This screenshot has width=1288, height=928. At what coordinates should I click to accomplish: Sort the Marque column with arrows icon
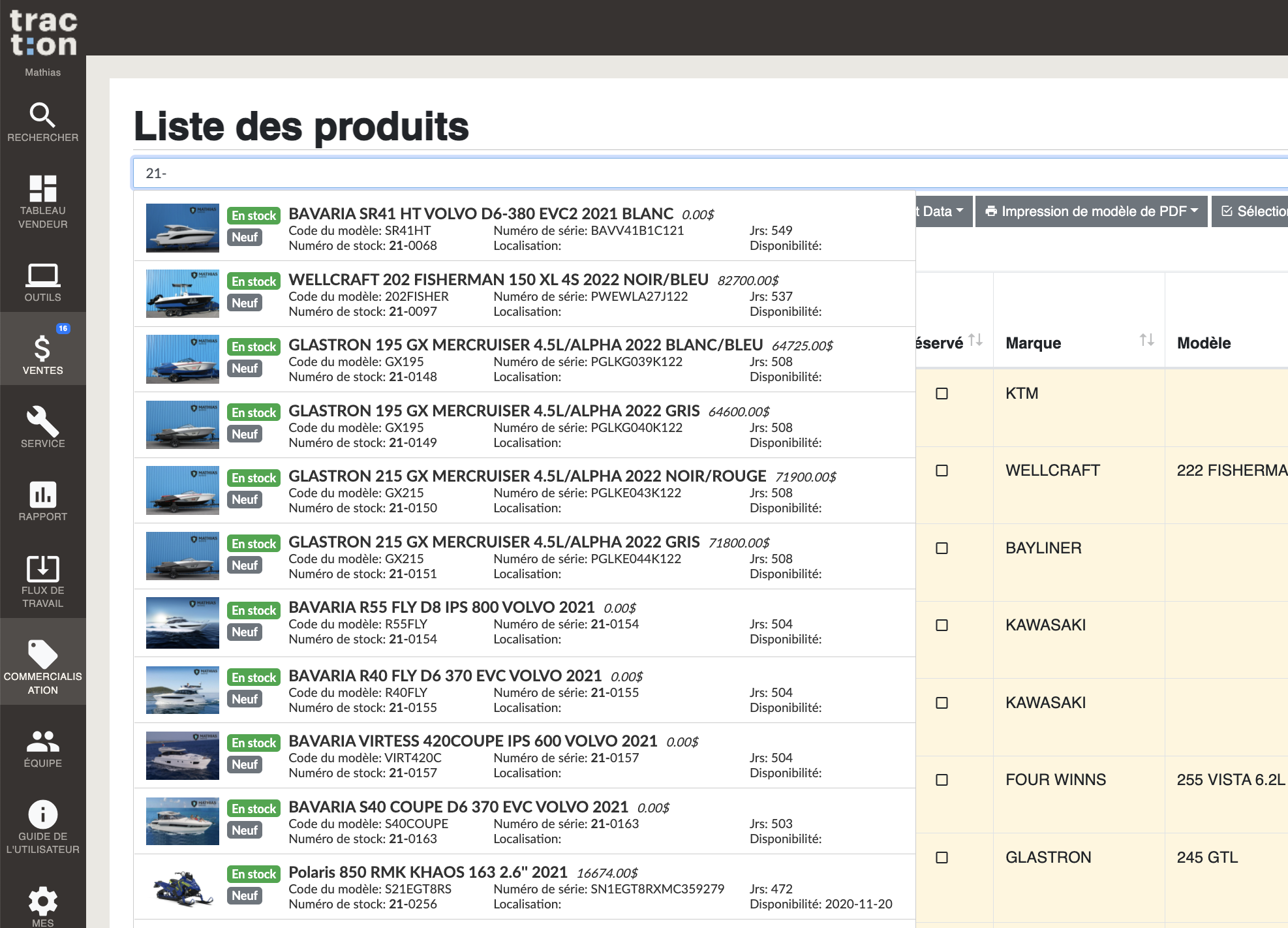point(1146,340)
